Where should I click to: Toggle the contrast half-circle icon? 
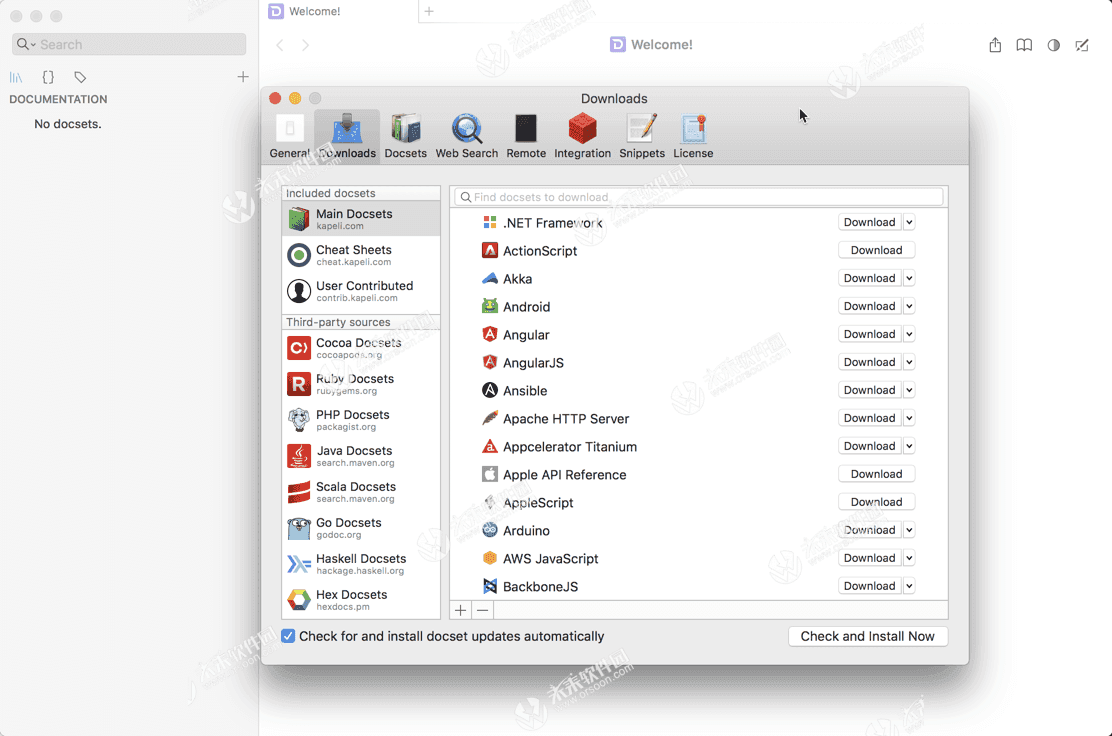(x=1054, y=45)
